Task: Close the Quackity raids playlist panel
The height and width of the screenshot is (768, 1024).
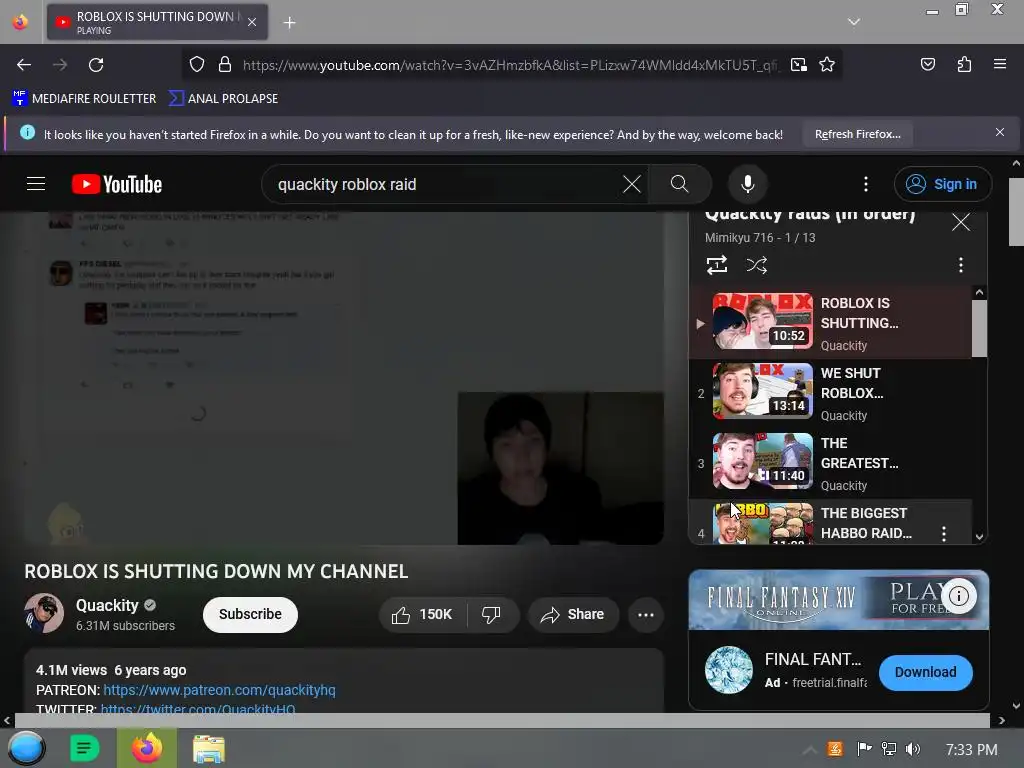Action: coord(961,222)
